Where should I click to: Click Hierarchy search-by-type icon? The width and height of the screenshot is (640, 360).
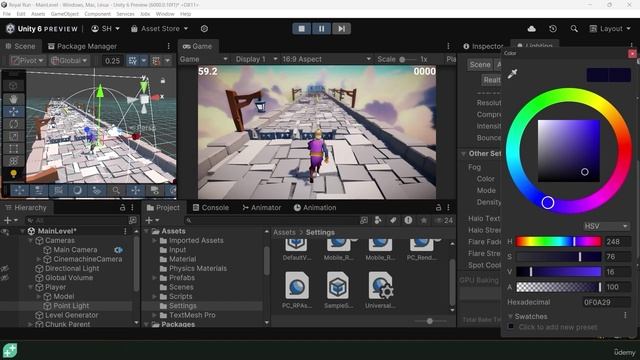tap(132, 220)
